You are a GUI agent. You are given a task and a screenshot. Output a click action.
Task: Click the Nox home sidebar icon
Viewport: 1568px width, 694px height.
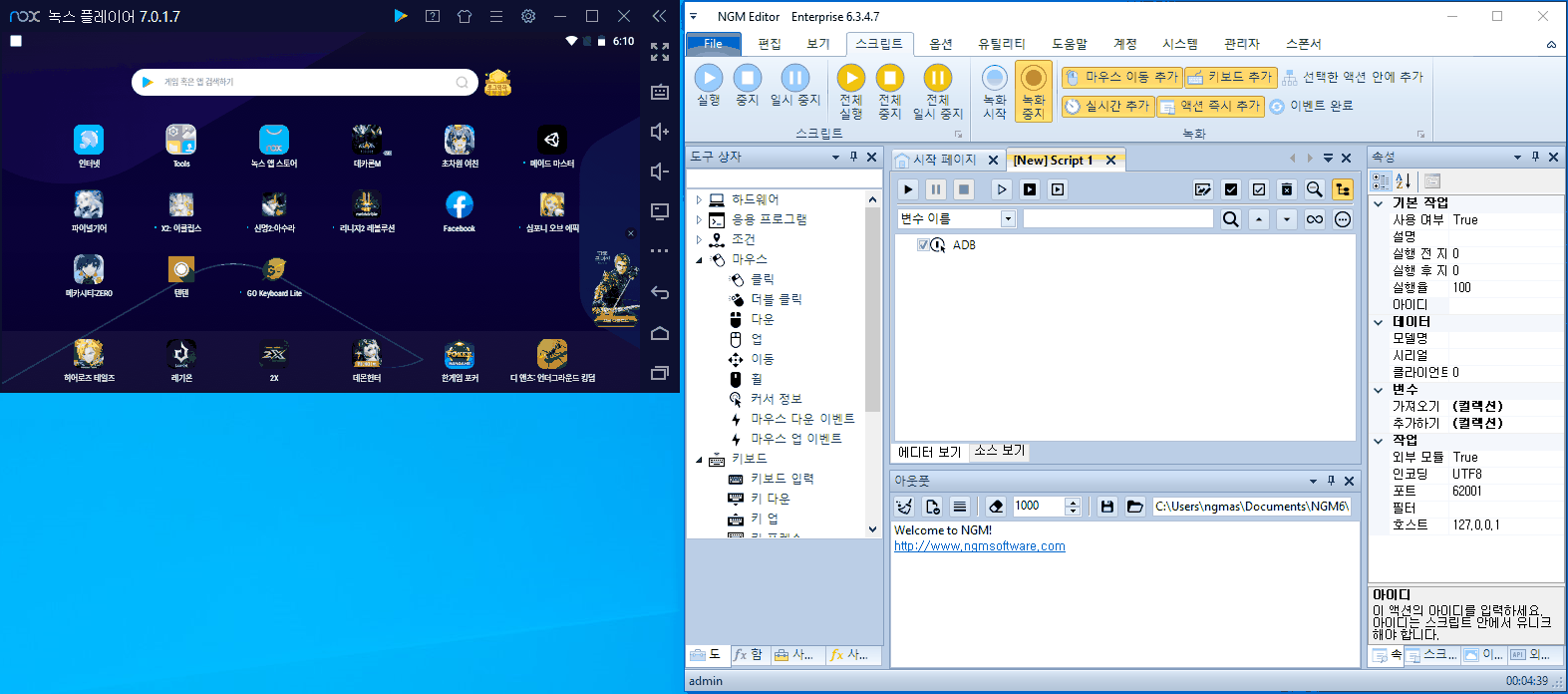click(x=659, y=333)
